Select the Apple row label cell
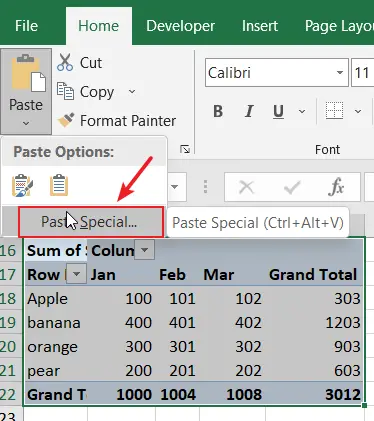 pos(56,299)
